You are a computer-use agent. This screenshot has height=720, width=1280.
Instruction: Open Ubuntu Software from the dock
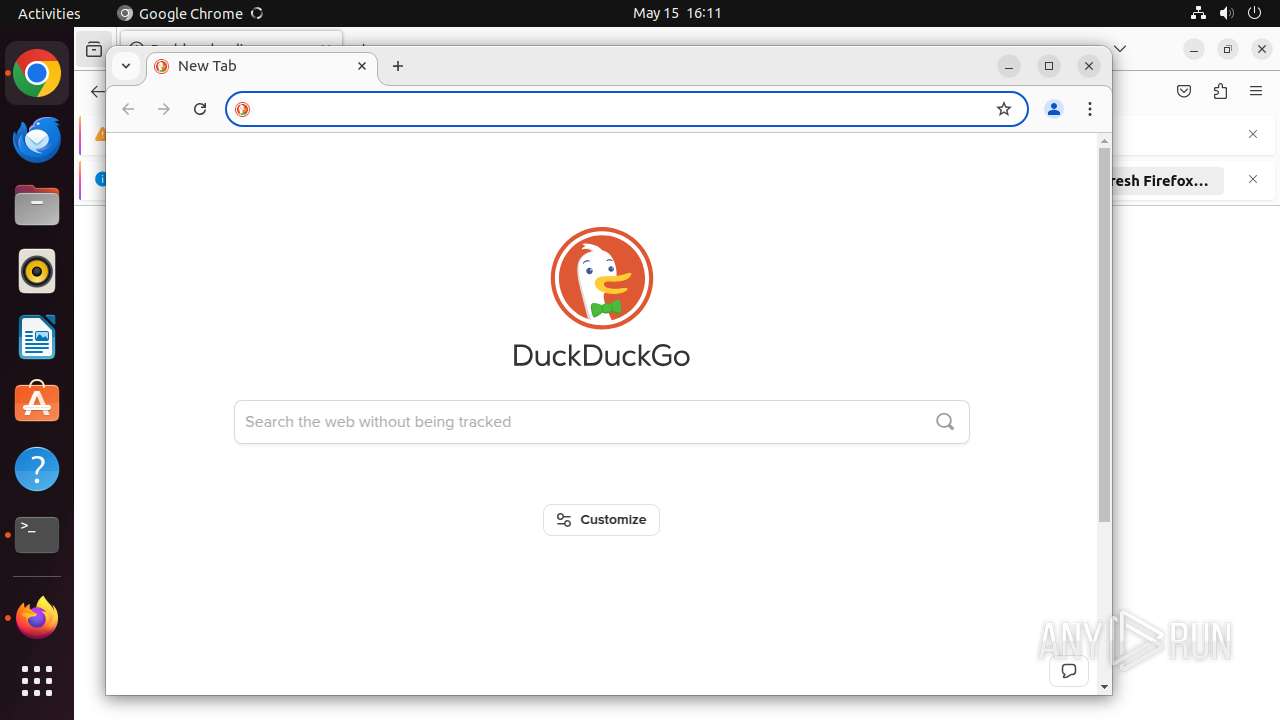pos(37,403)
